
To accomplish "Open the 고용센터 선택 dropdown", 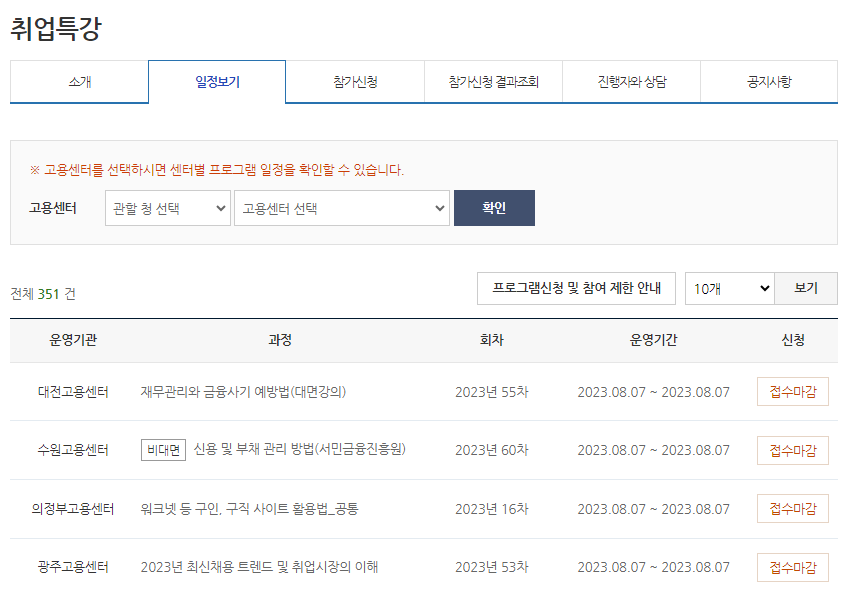I will point(342,208).
